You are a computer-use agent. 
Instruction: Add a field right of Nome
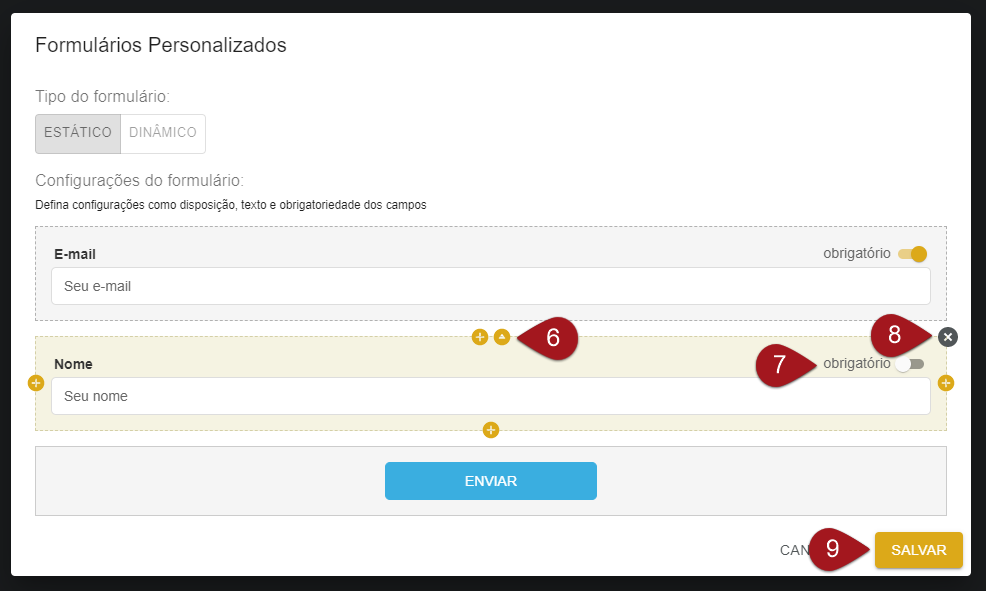click(946, 383)
